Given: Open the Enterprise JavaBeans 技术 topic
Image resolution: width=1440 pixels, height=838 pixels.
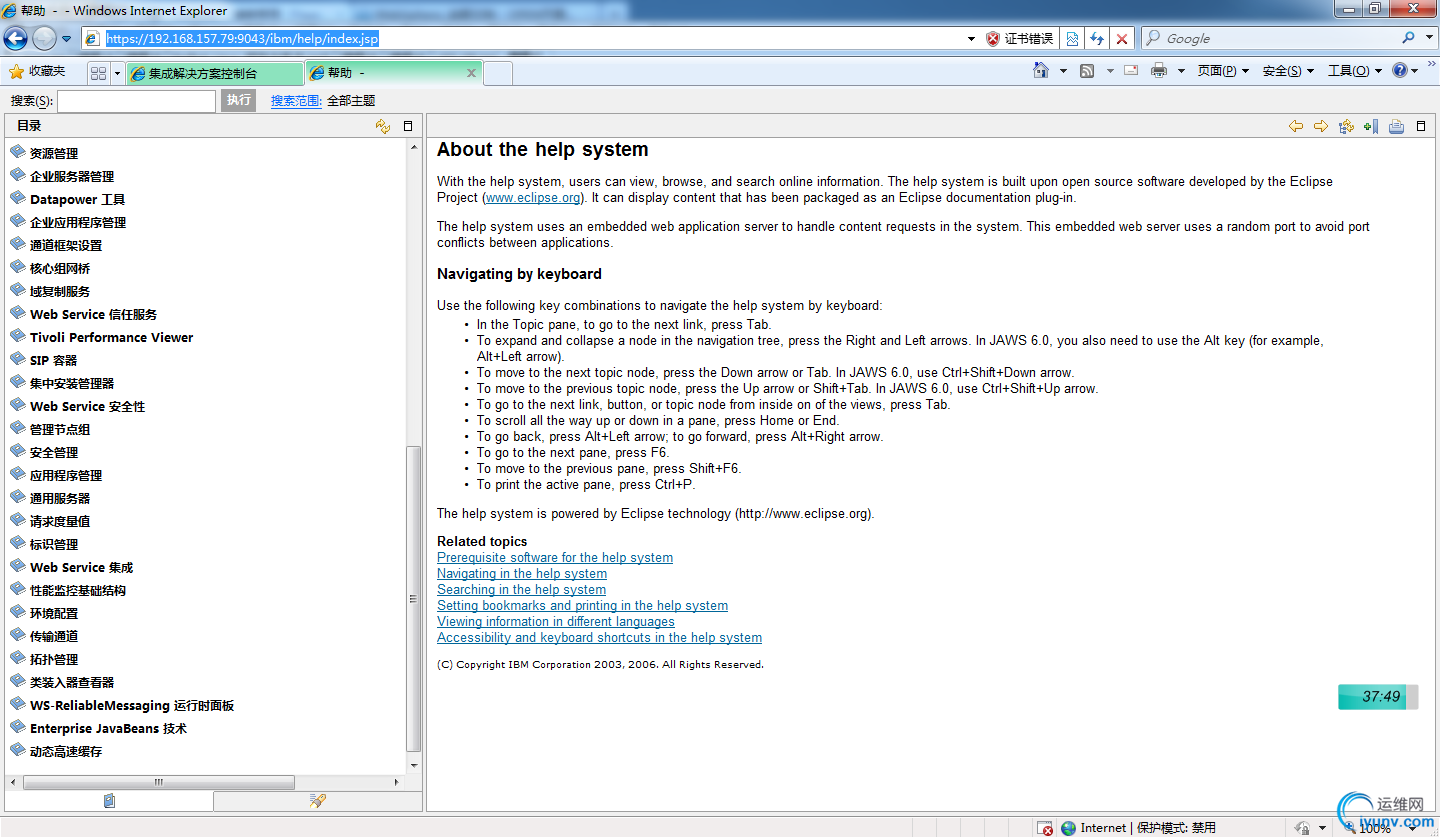Looking at the screenshot, I should [x=108, y=729].
